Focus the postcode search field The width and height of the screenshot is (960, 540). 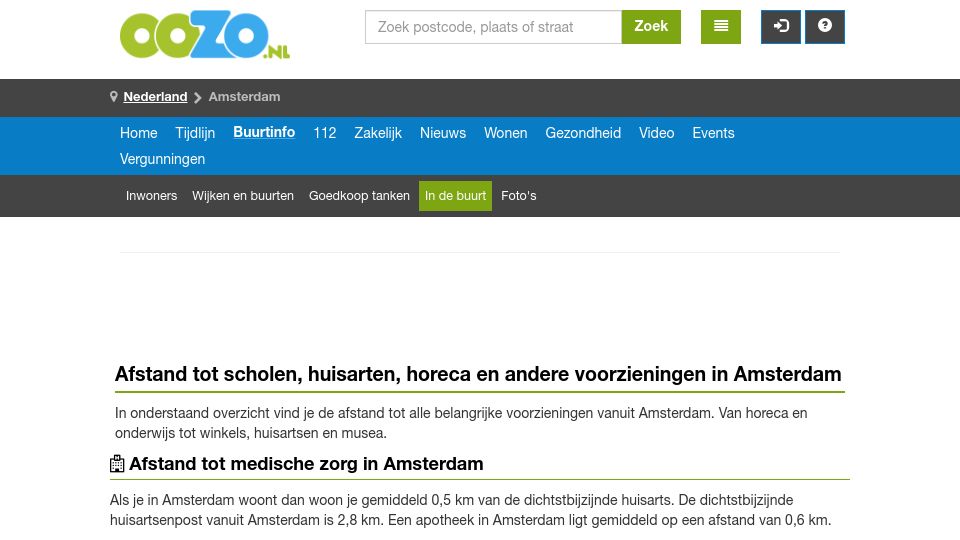[493, 27]
